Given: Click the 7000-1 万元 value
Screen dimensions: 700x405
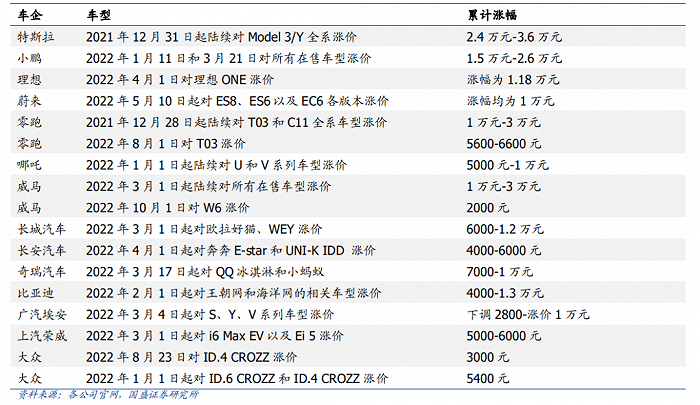Looking at the screenshot, I should tap(500, 272).
